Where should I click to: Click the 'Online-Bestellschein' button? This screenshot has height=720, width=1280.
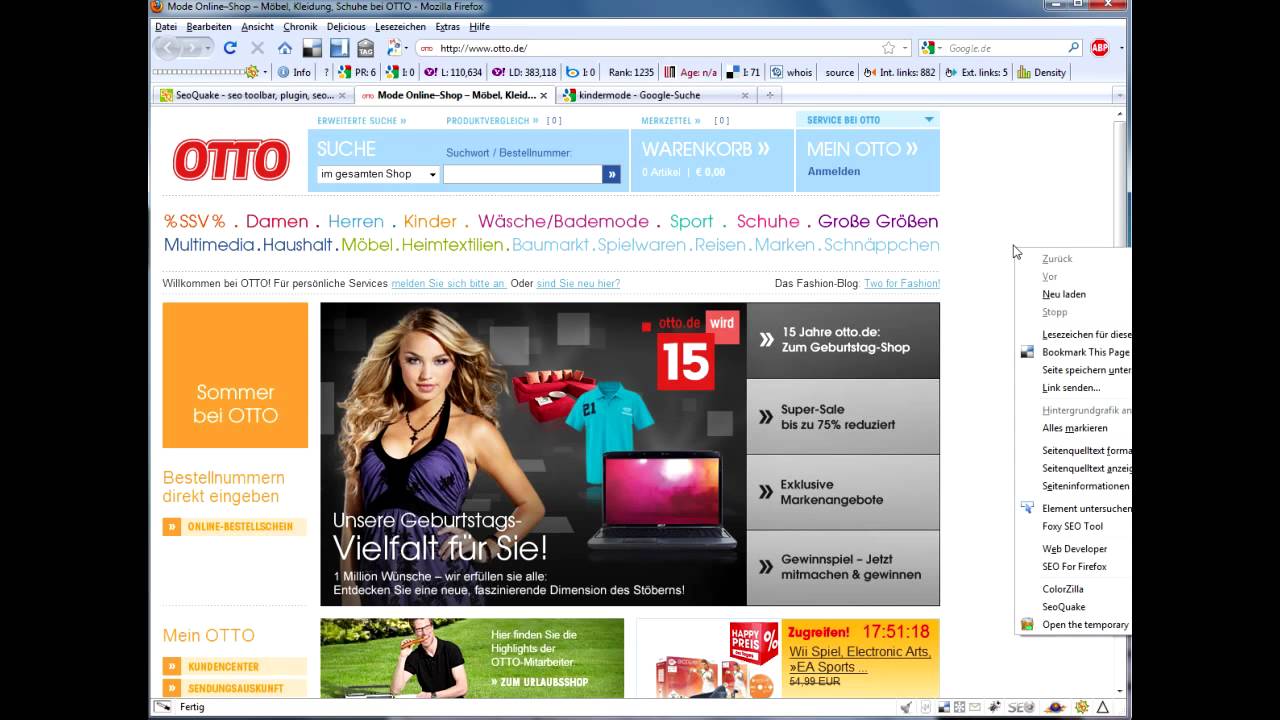(235, 526)
